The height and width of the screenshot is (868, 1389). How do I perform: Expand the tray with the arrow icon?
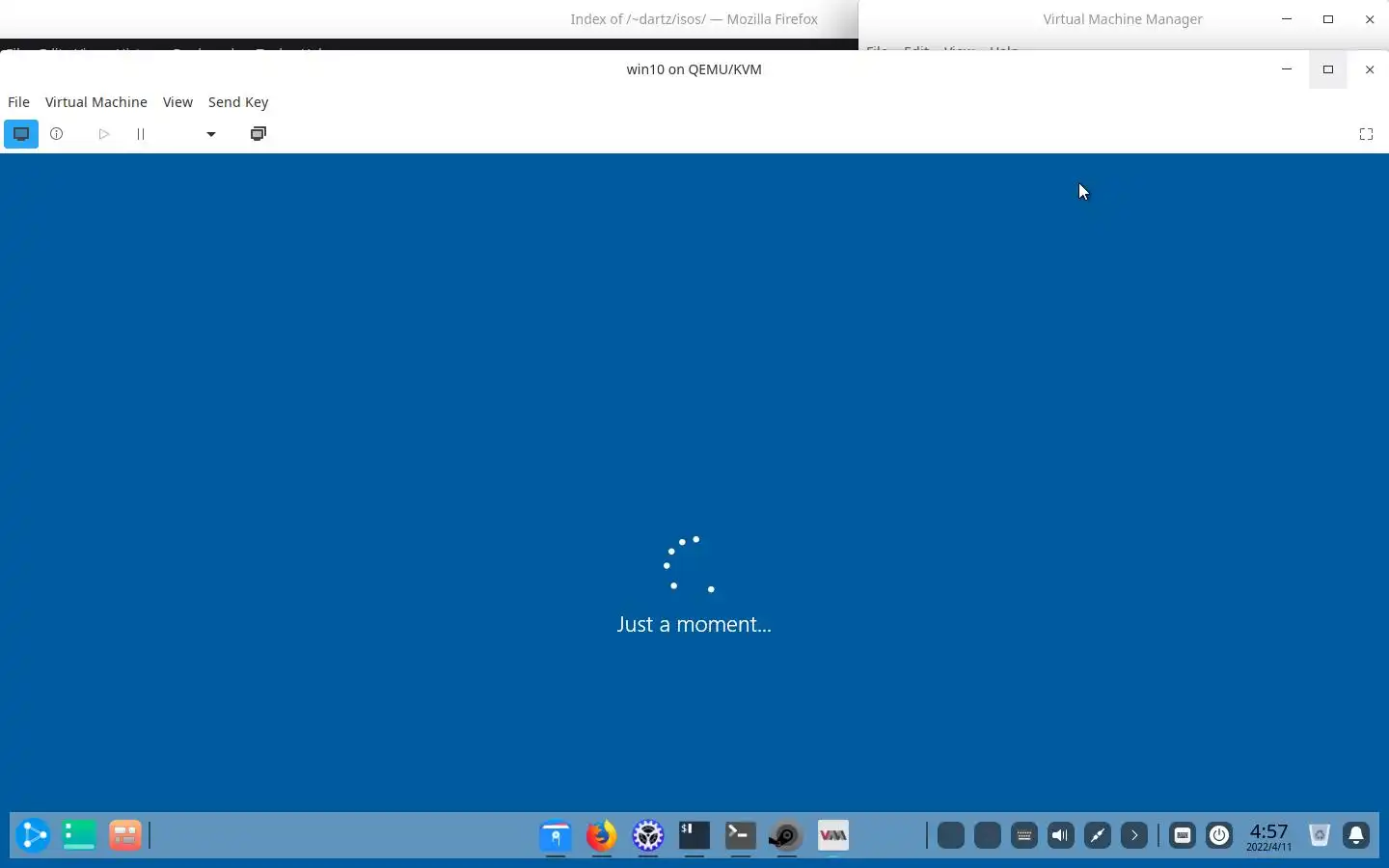[x=1134, y=835]
